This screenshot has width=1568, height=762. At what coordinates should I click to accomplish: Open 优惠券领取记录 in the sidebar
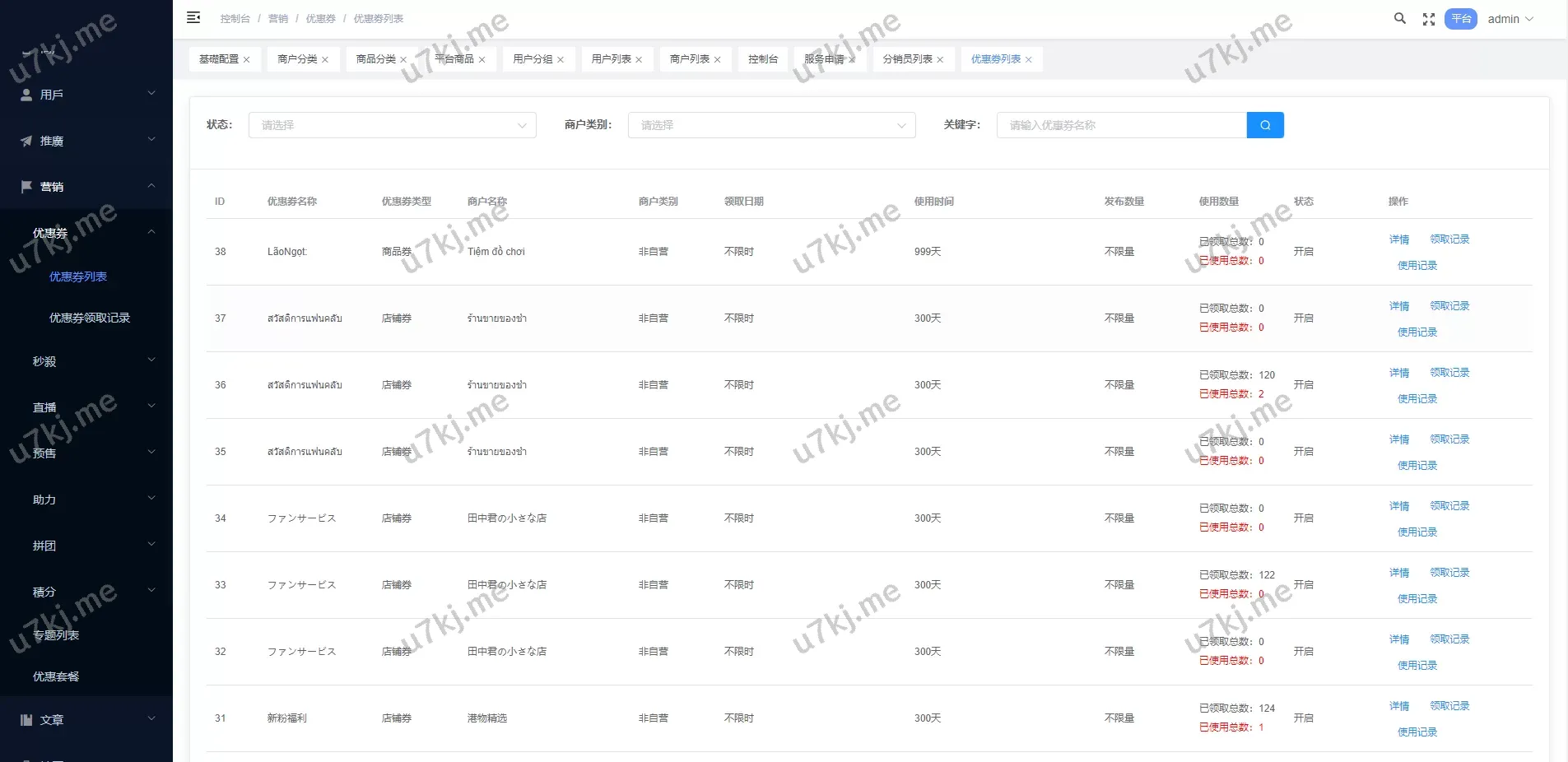[90, 318]
